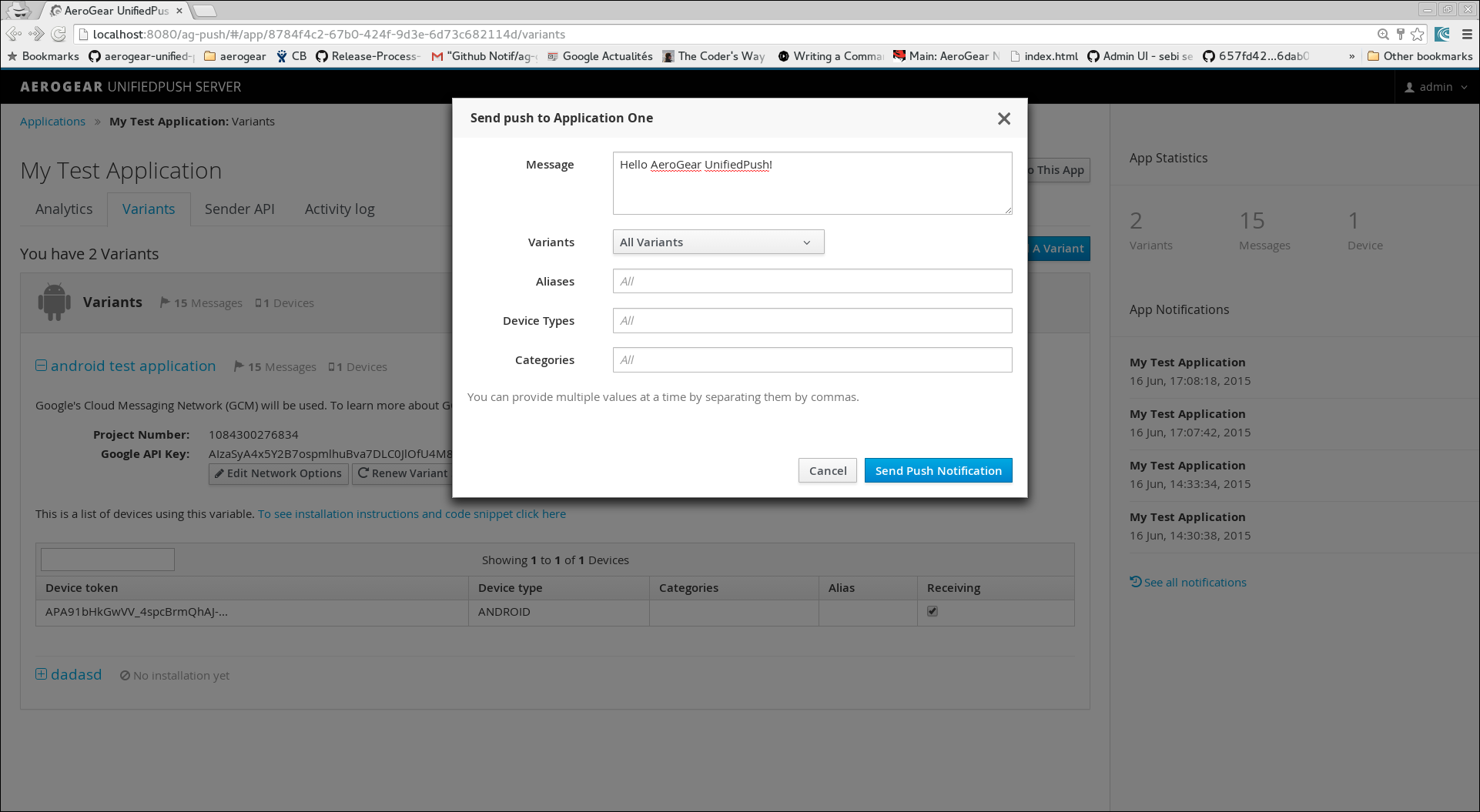Expand the dadasd variant
The height and width of the screenshot is (812, 1480).
point(42,674)
